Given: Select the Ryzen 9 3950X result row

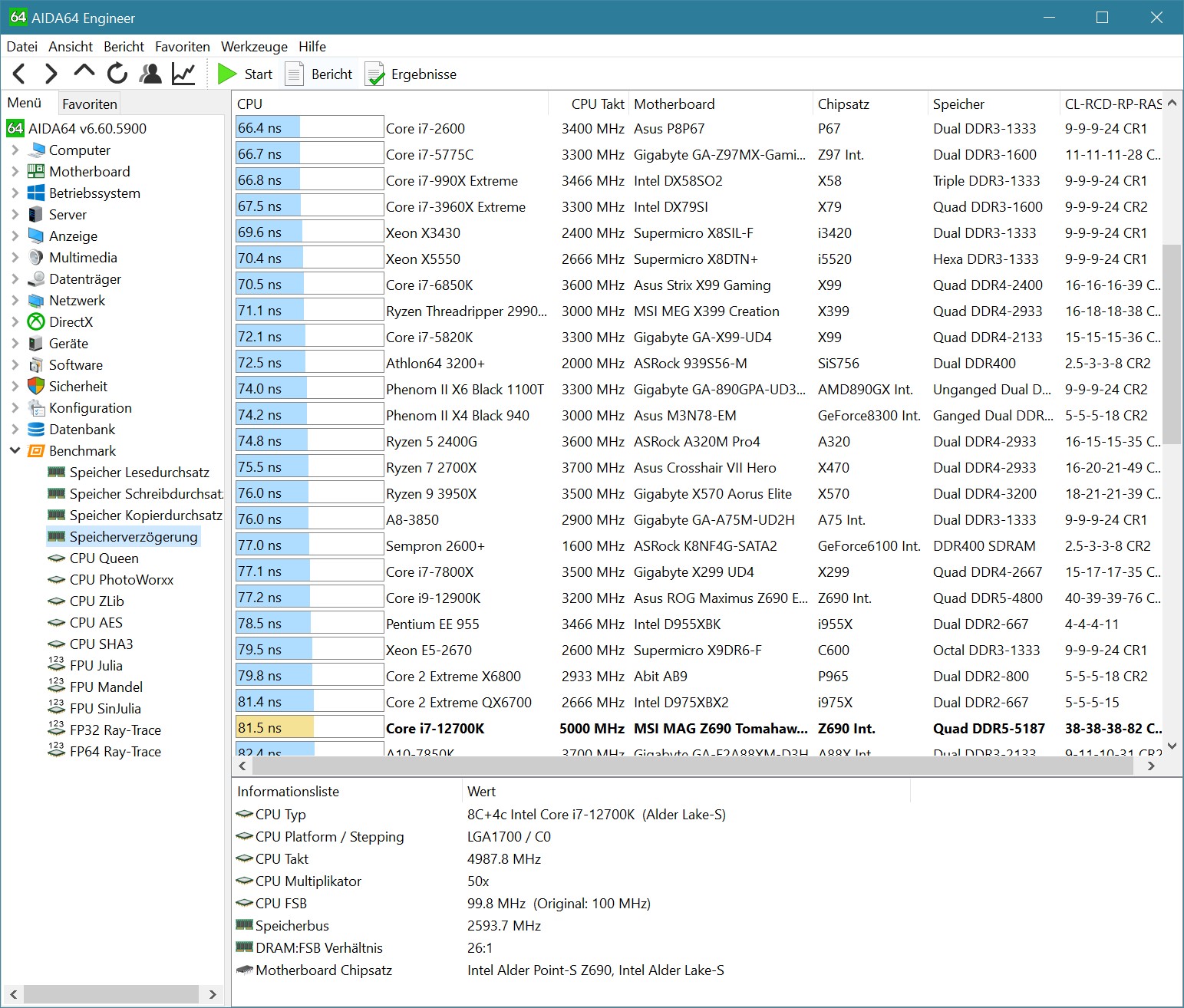Looking at the screenshot, I should coord(698,494).
